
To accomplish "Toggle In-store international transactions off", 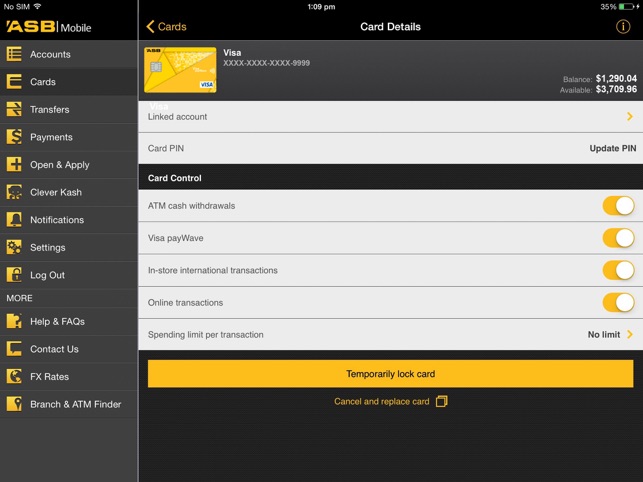I will [x=618, y=270].
